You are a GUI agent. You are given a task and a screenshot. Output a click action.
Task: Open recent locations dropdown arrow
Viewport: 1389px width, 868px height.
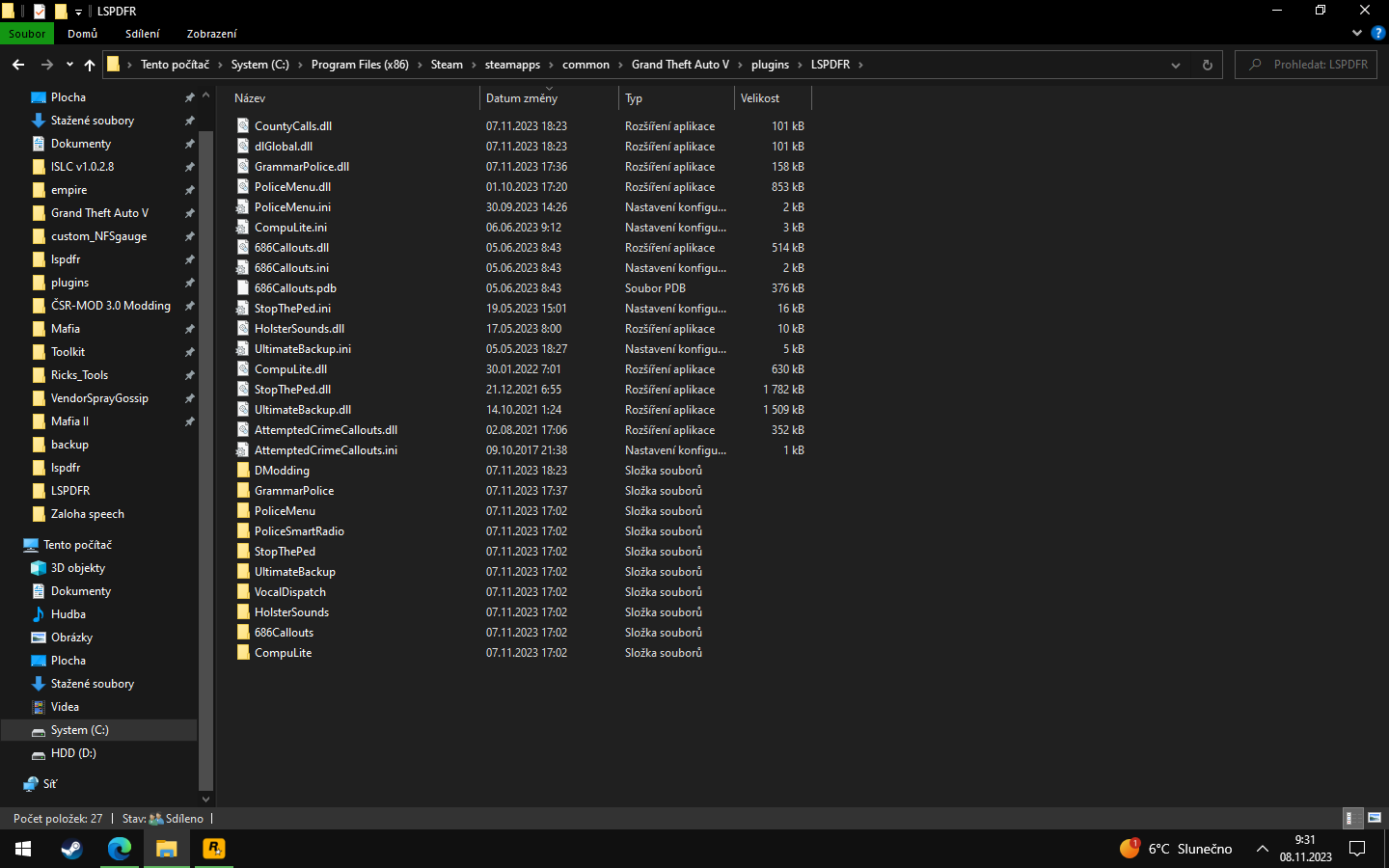69,65
